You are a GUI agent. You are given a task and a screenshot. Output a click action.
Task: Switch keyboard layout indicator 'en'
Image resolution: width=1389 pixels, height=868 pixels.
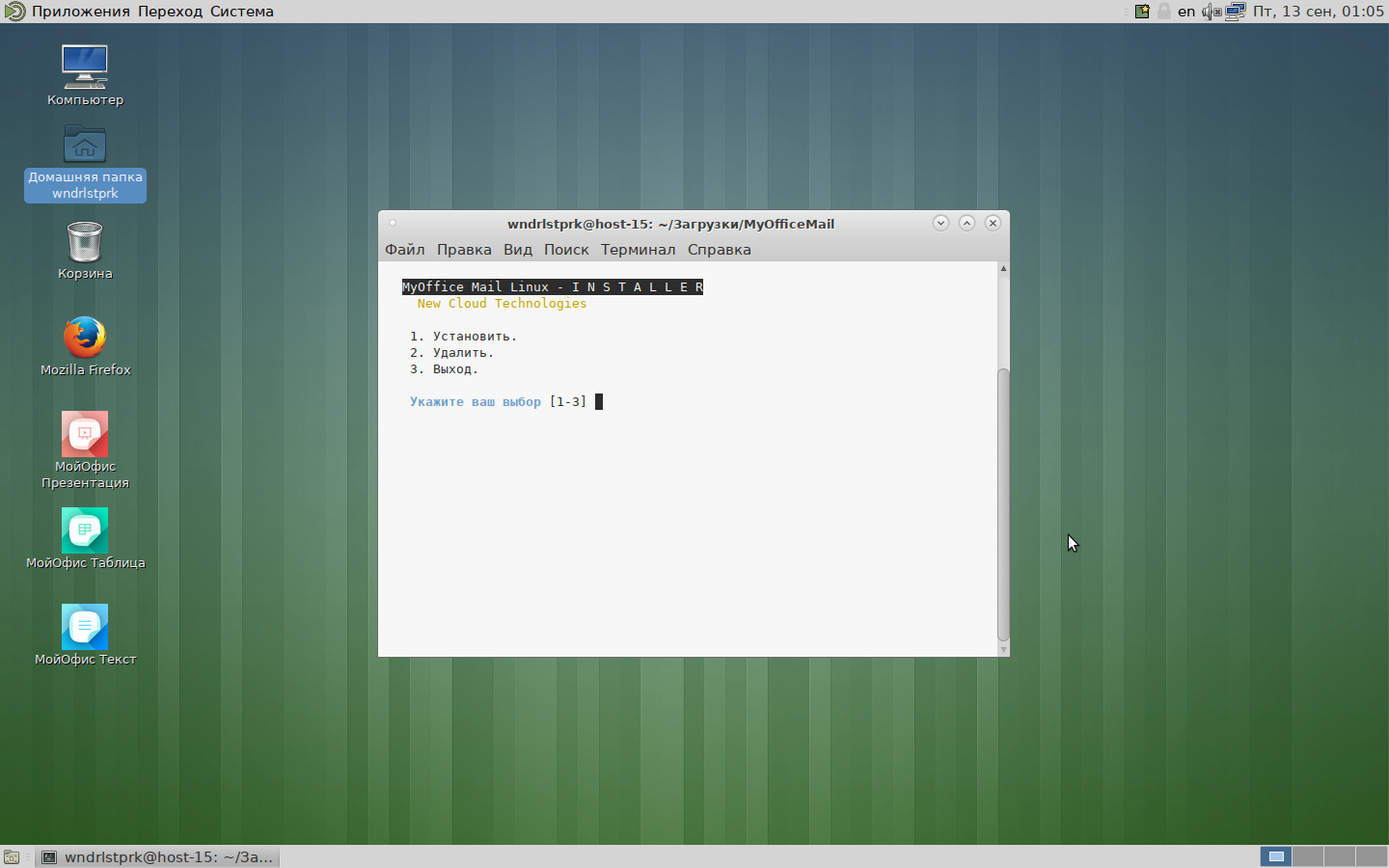point(1186,12)
